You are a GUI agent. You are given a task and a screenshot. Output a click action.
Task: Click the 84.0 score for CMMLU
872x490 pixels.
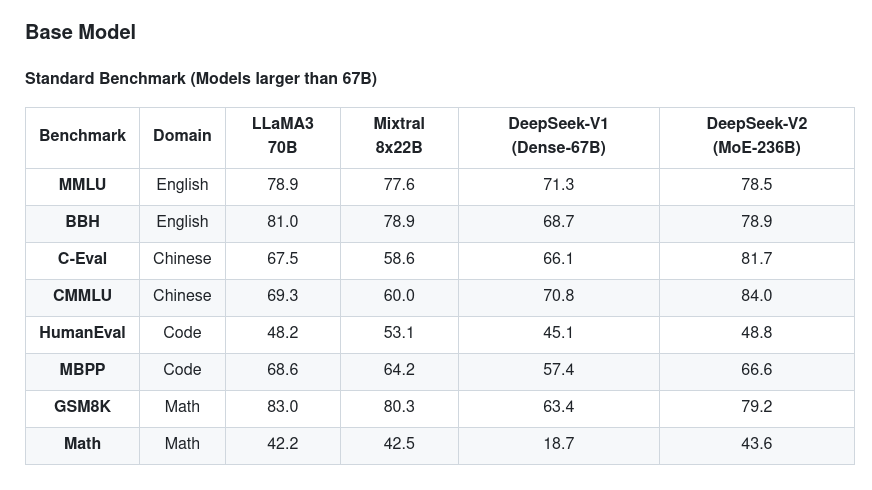756,295
